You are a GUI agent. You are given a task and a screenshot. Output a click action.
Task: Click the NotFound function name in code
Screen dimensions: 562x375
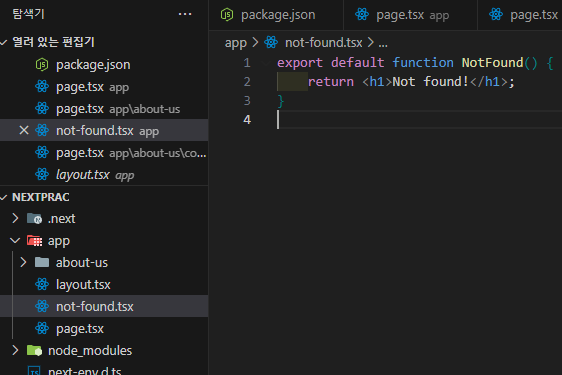[492, 63]
